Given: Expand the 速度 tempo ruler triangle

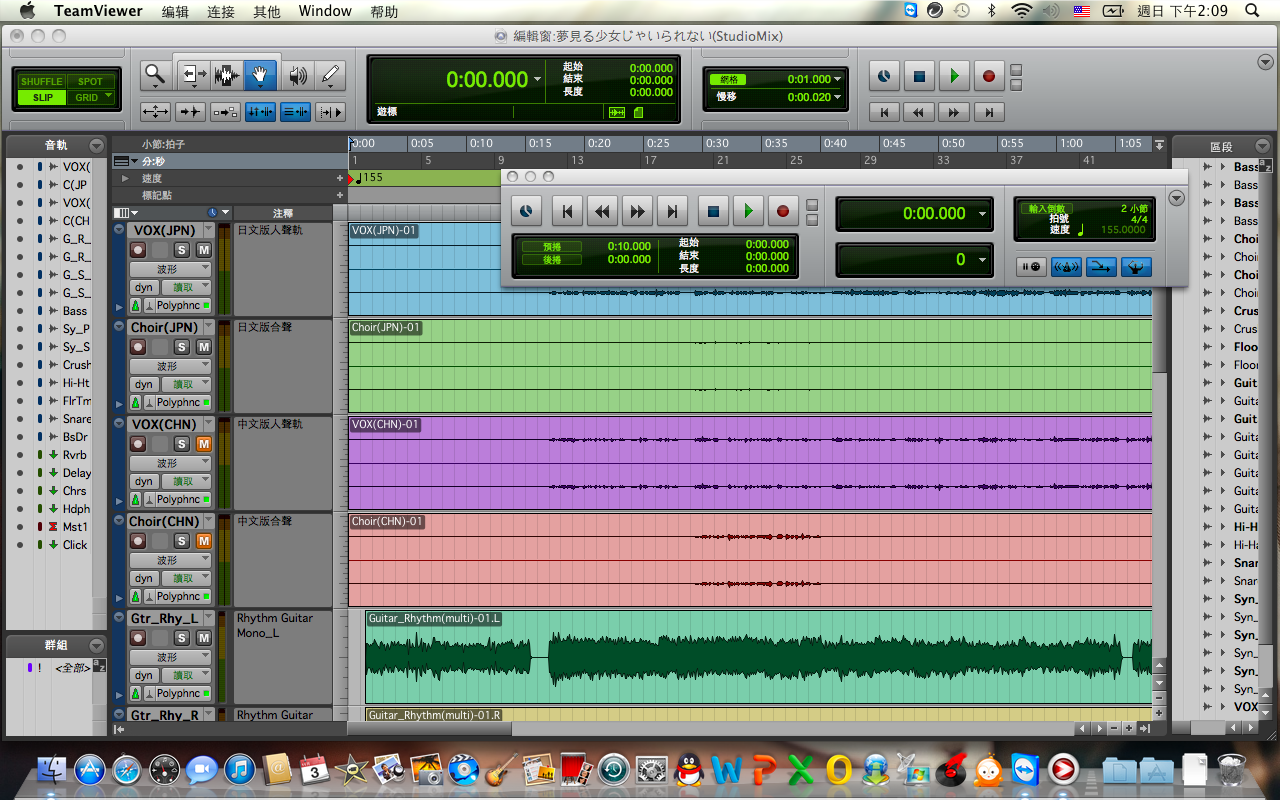Looking at the screenshot, I should click(125, 178).
